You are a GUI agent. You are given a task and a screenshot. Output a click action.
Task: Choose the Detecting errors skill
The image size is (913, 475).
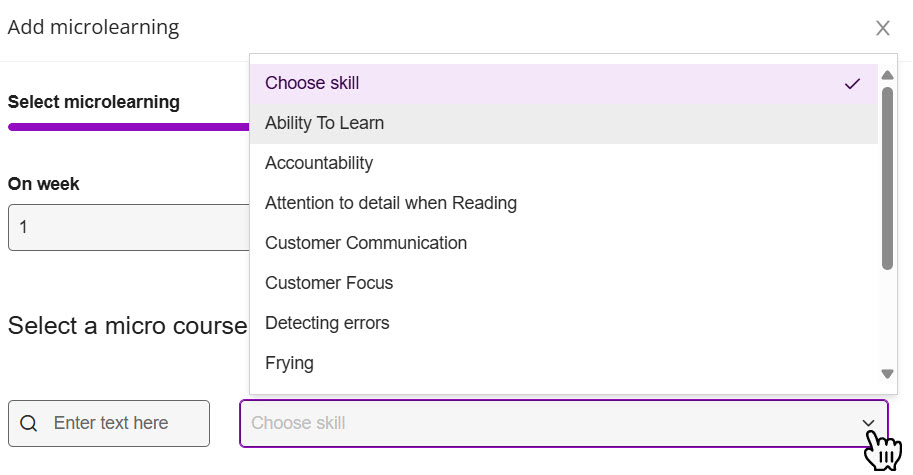(x=564, y=323)
